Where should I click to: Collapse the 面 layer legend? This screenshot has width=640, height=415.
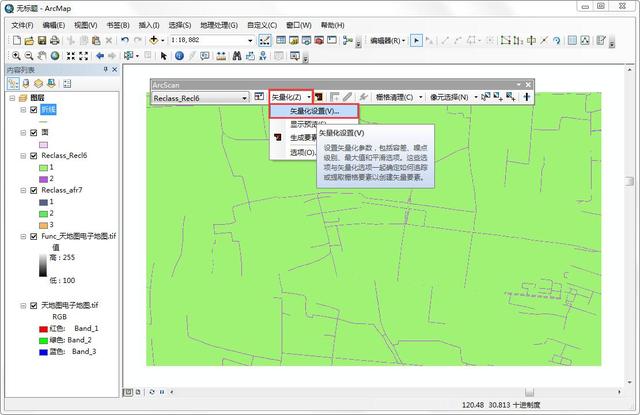click(x=23, y=133)
